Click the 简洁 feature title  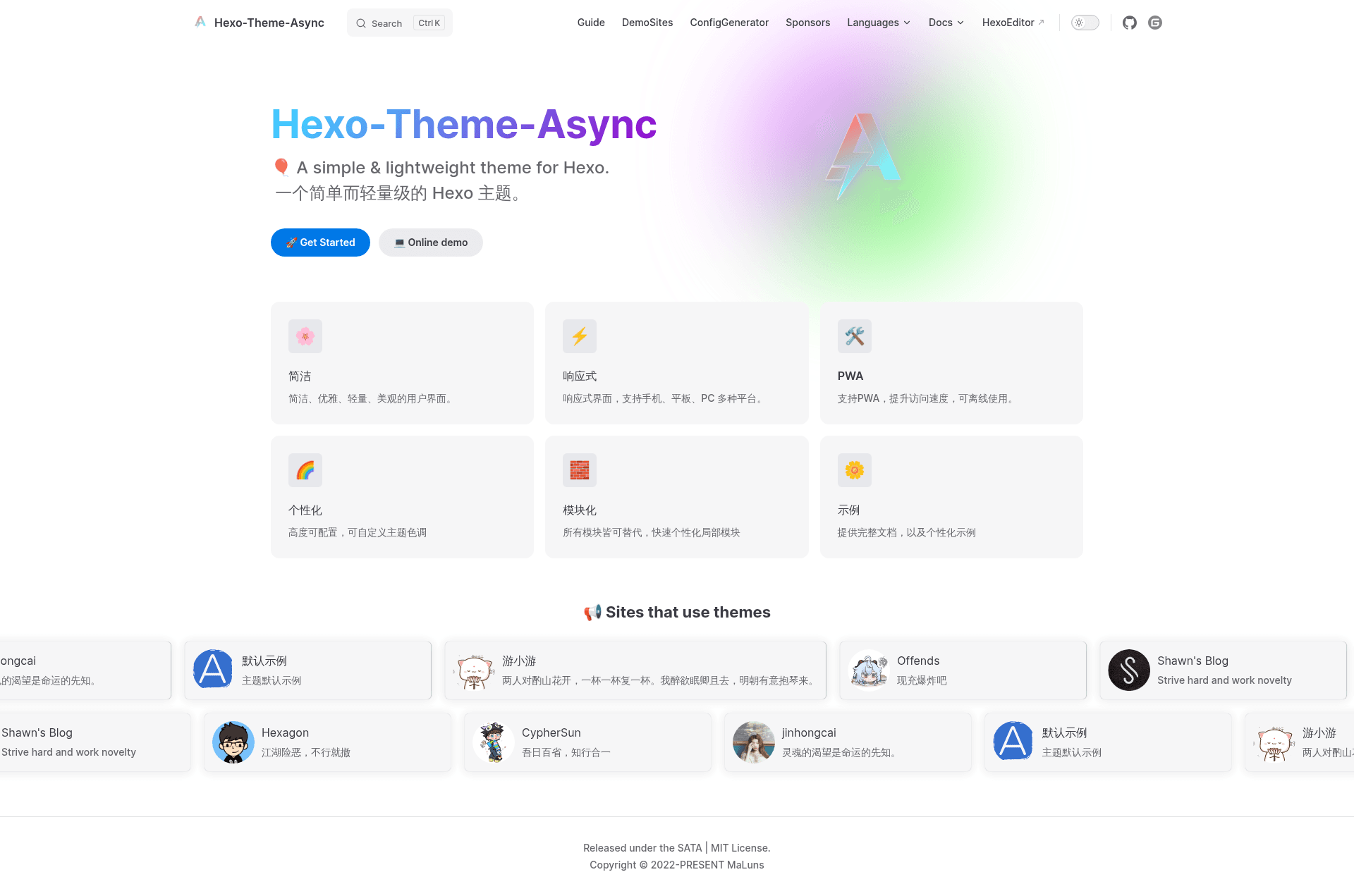(x=300, y=376)
